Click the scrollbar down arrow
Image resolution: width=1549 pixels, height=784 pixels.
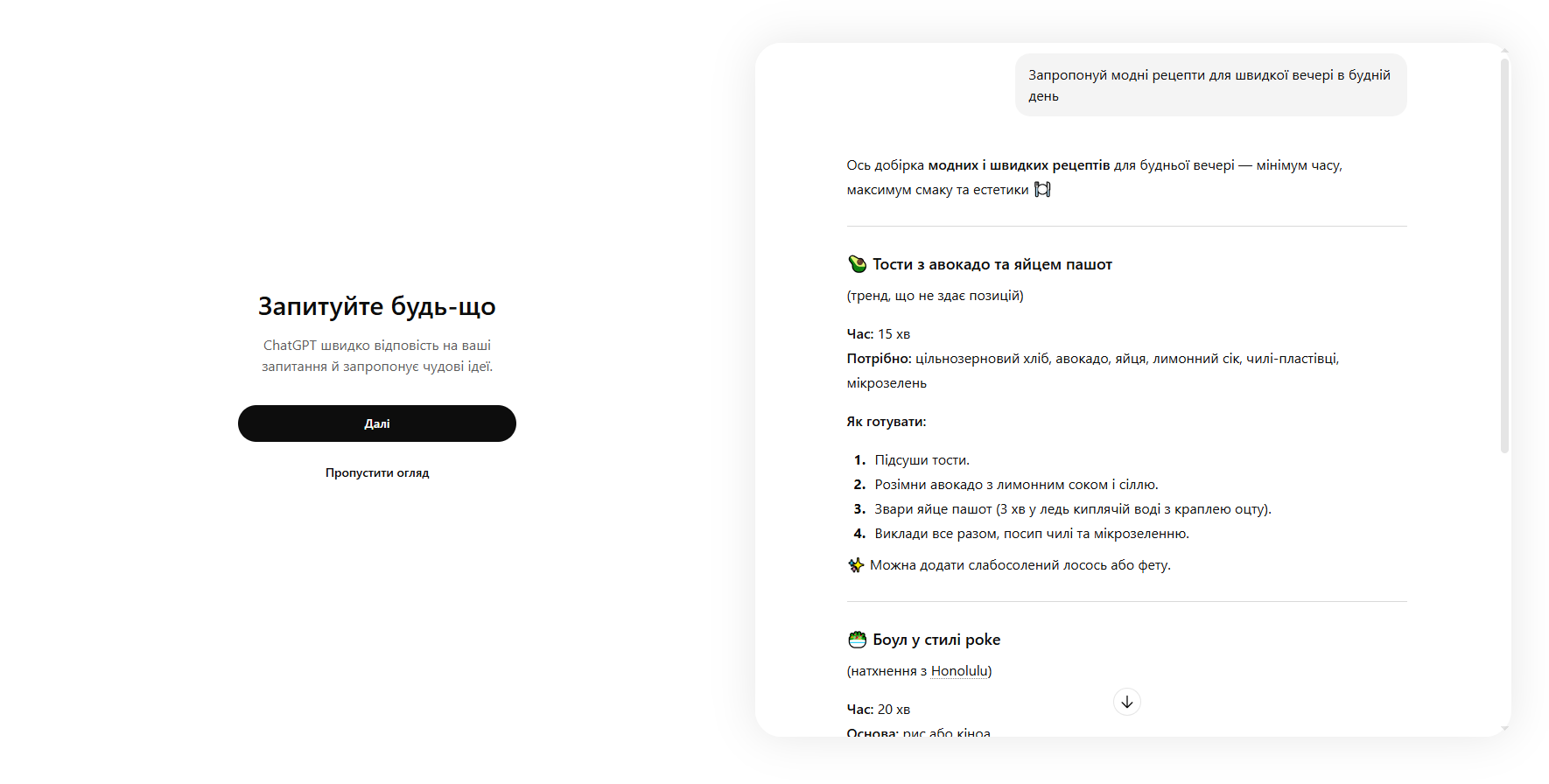[1504, 728]
